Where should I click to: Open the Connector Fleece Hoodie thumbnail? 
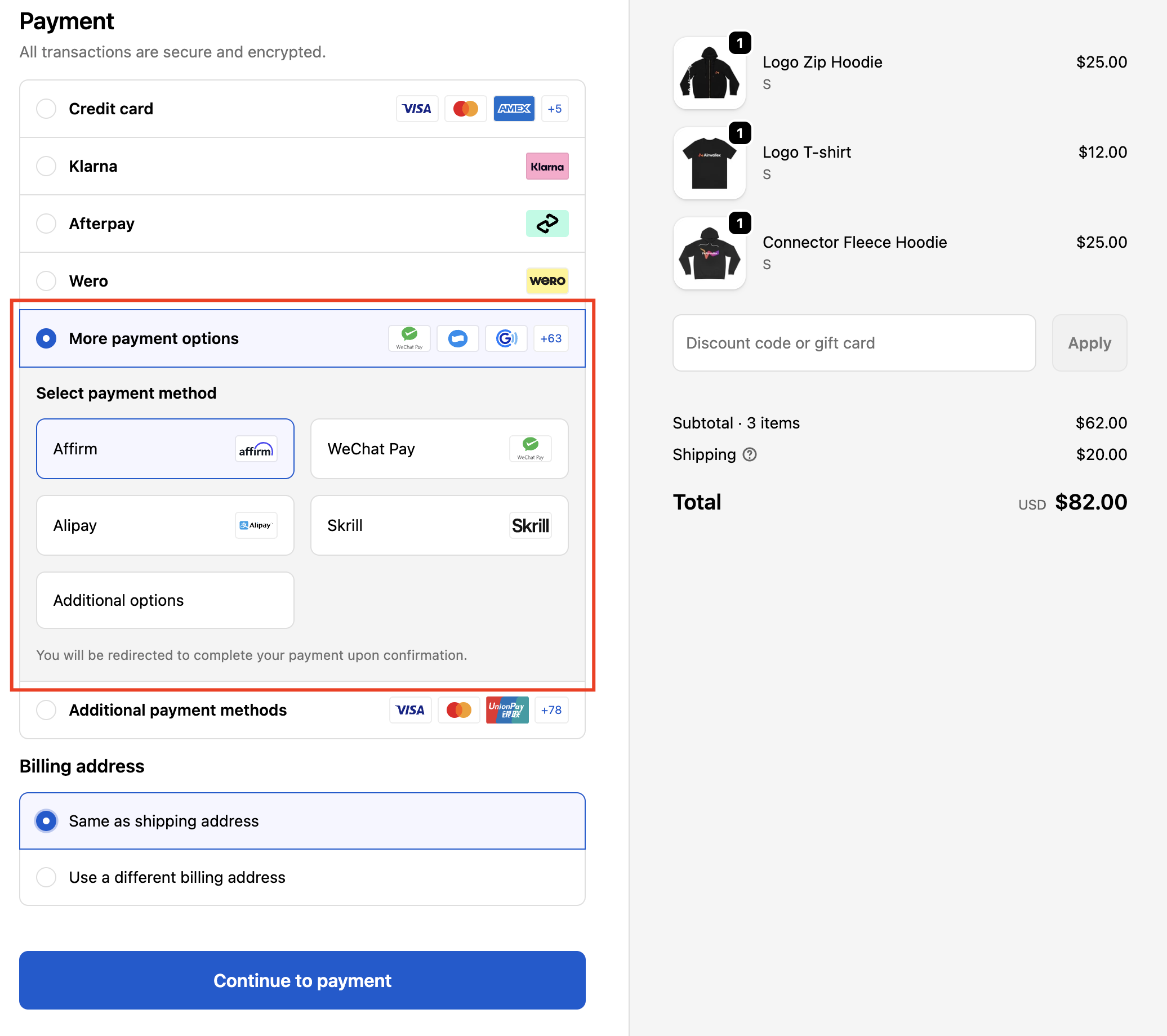click(709, 253)
